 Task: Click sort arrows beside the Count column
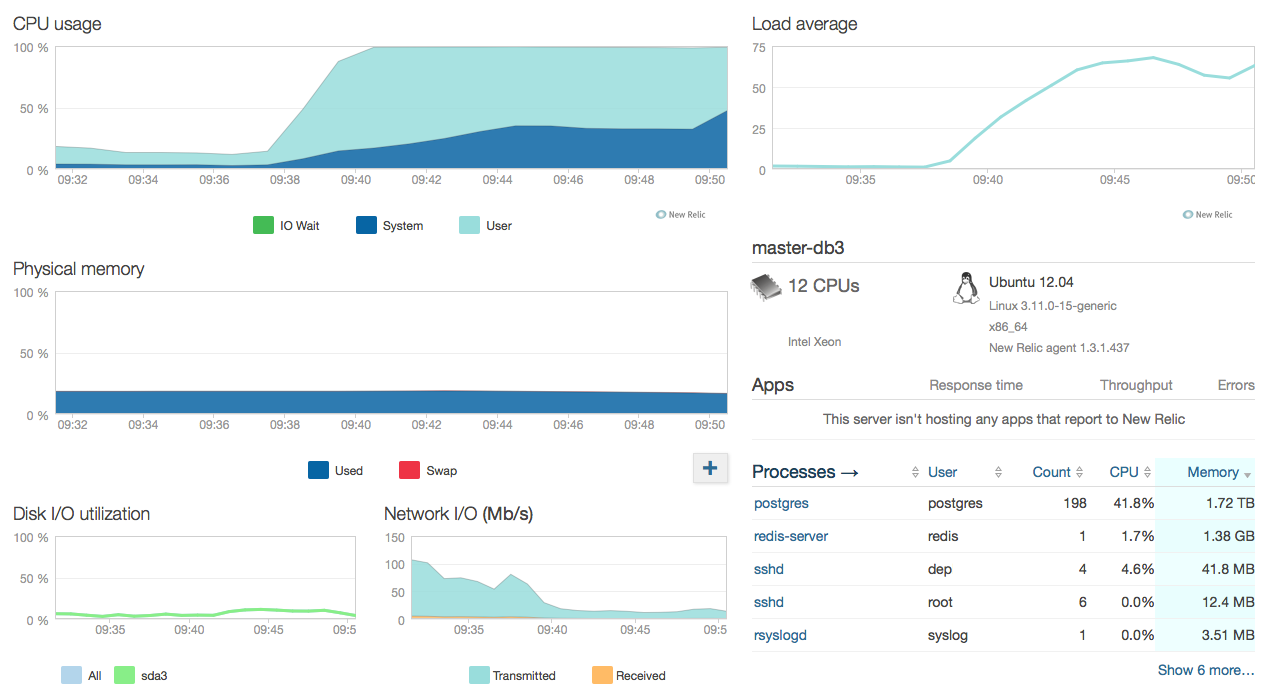click(1079, 473)
